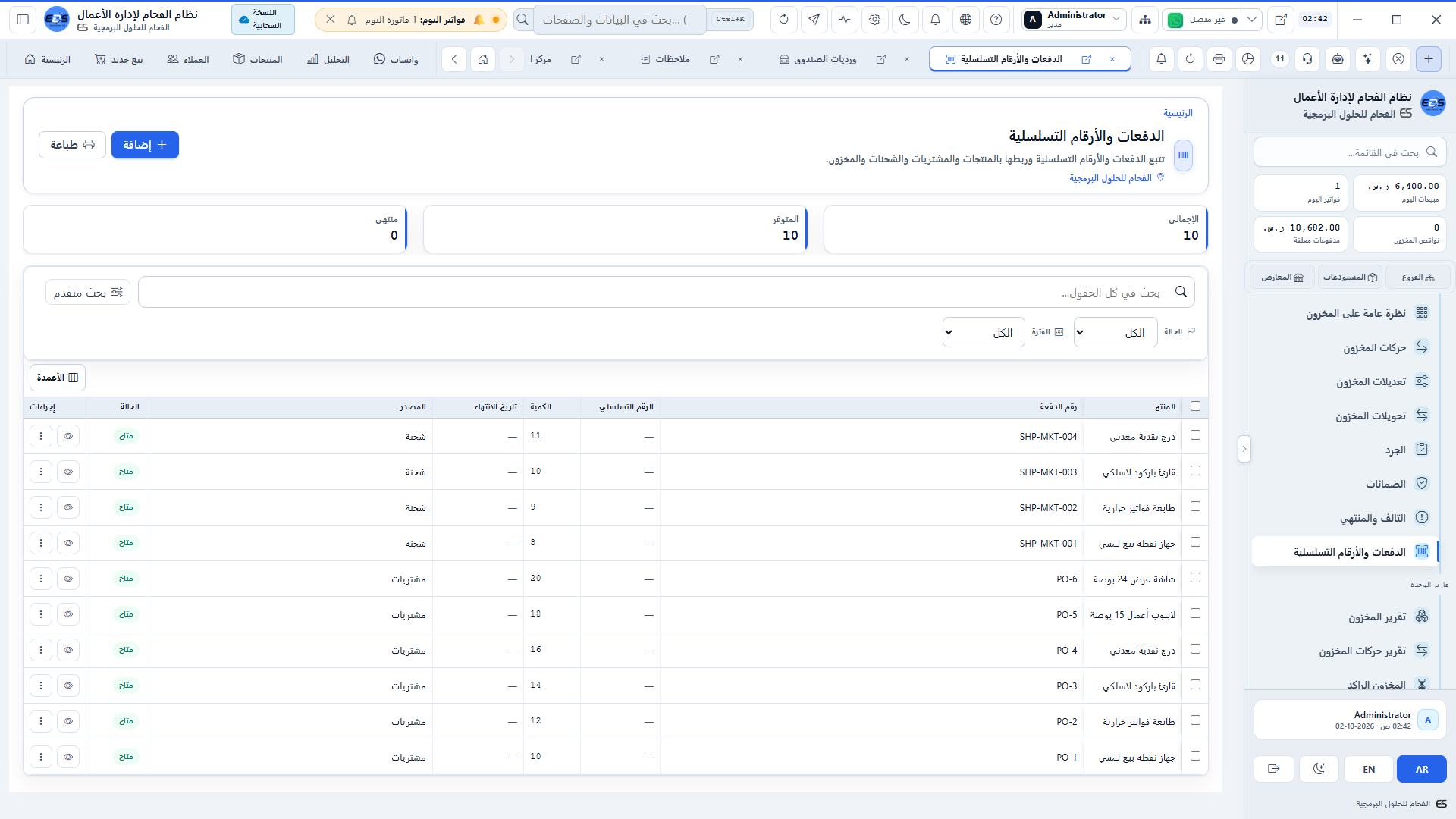Click the printer icon in tab toolbar
This screenshot has height=819, width=1456.
1219,59
